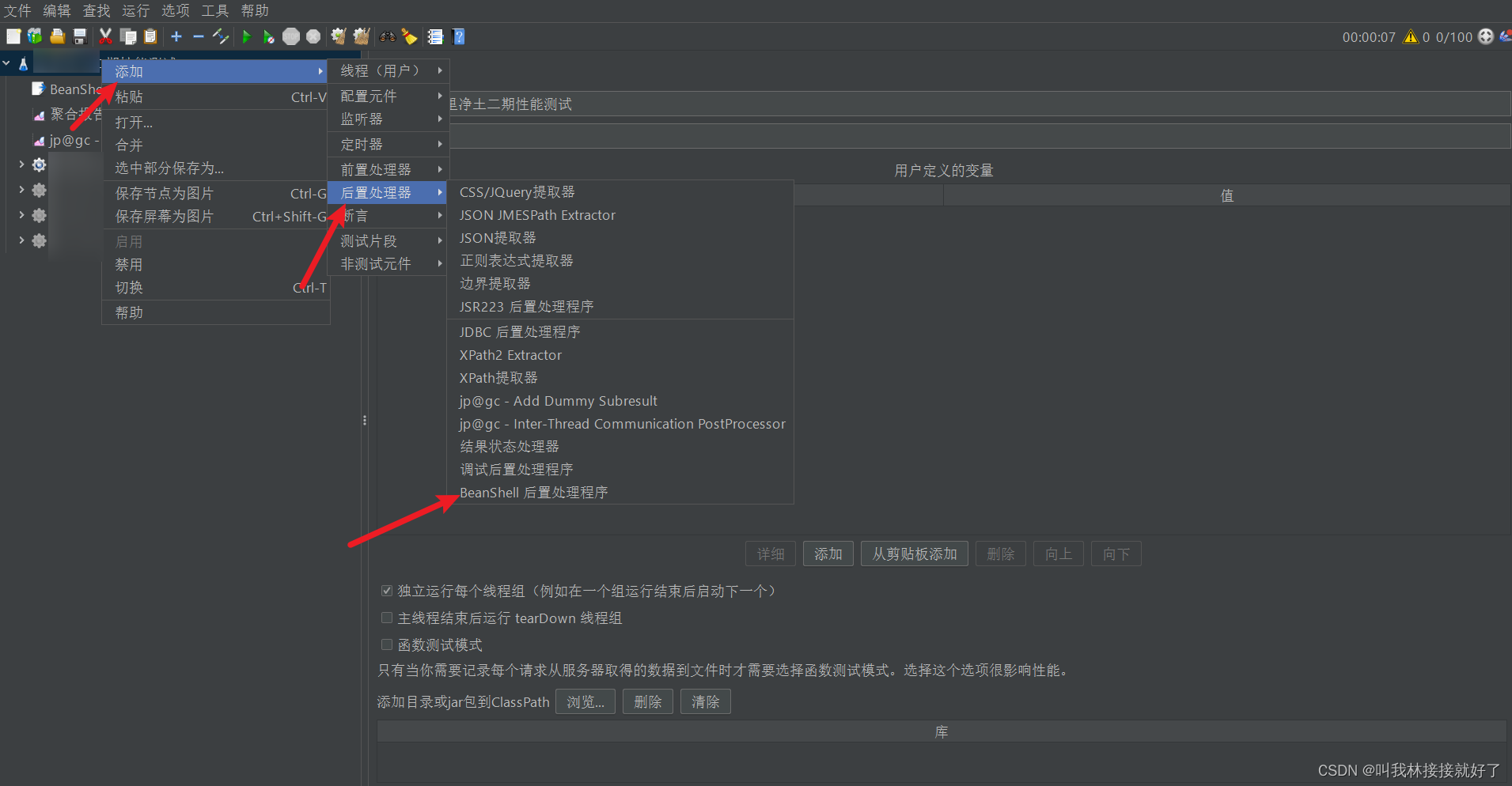Expand the enabled blue-gear thread group chevron
The image size is (1512, 786).
[x=21, y=164]
